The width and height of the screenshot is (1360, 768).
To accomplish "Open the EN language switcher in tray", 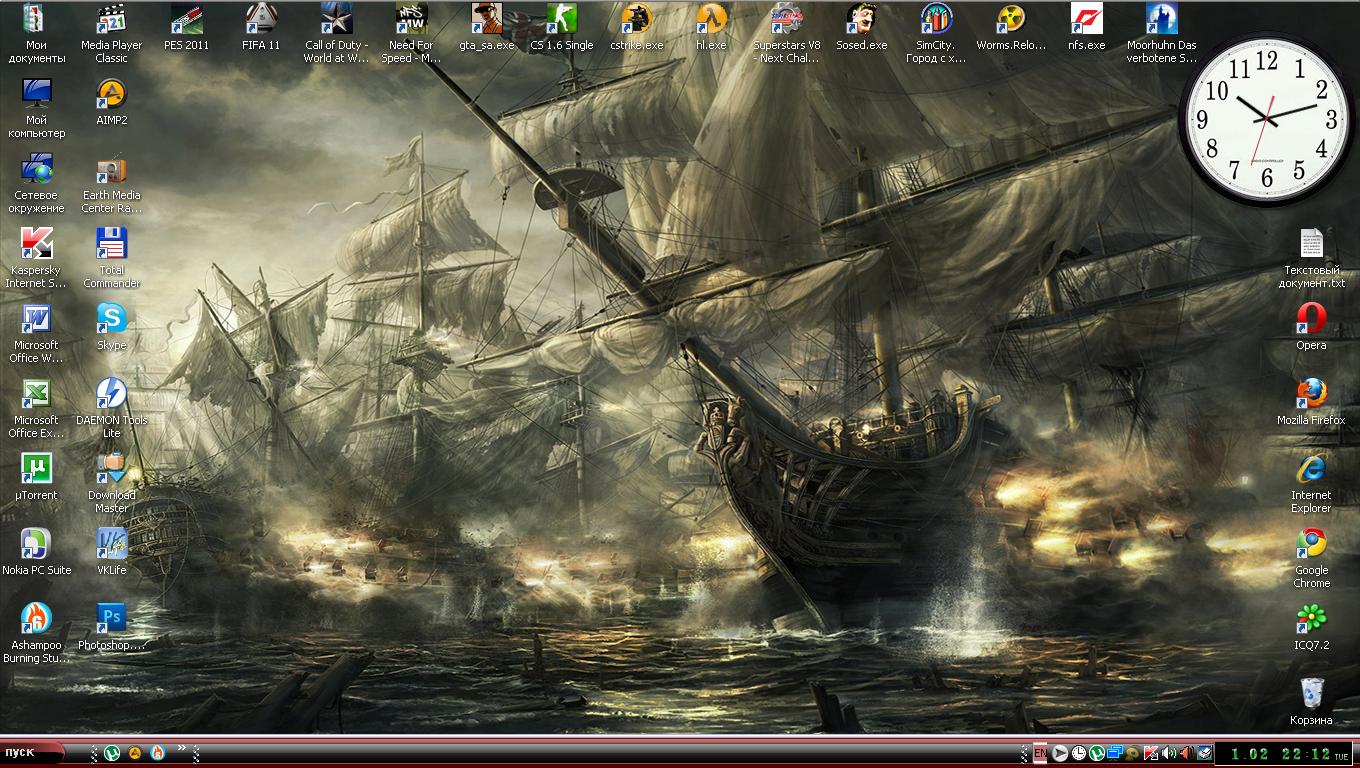I will tap(1040, 753).
